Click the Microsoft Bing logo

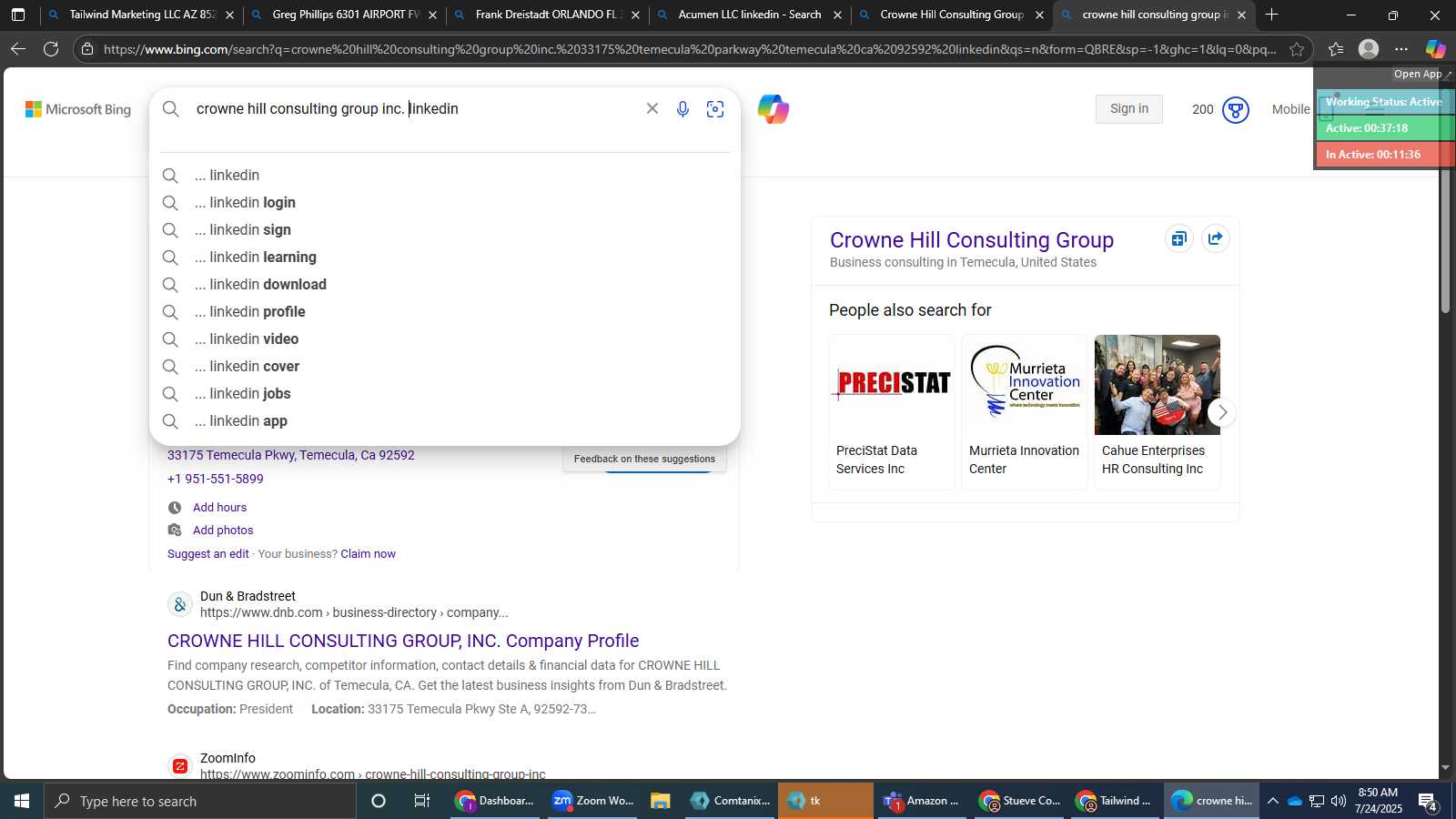point(78,109)
